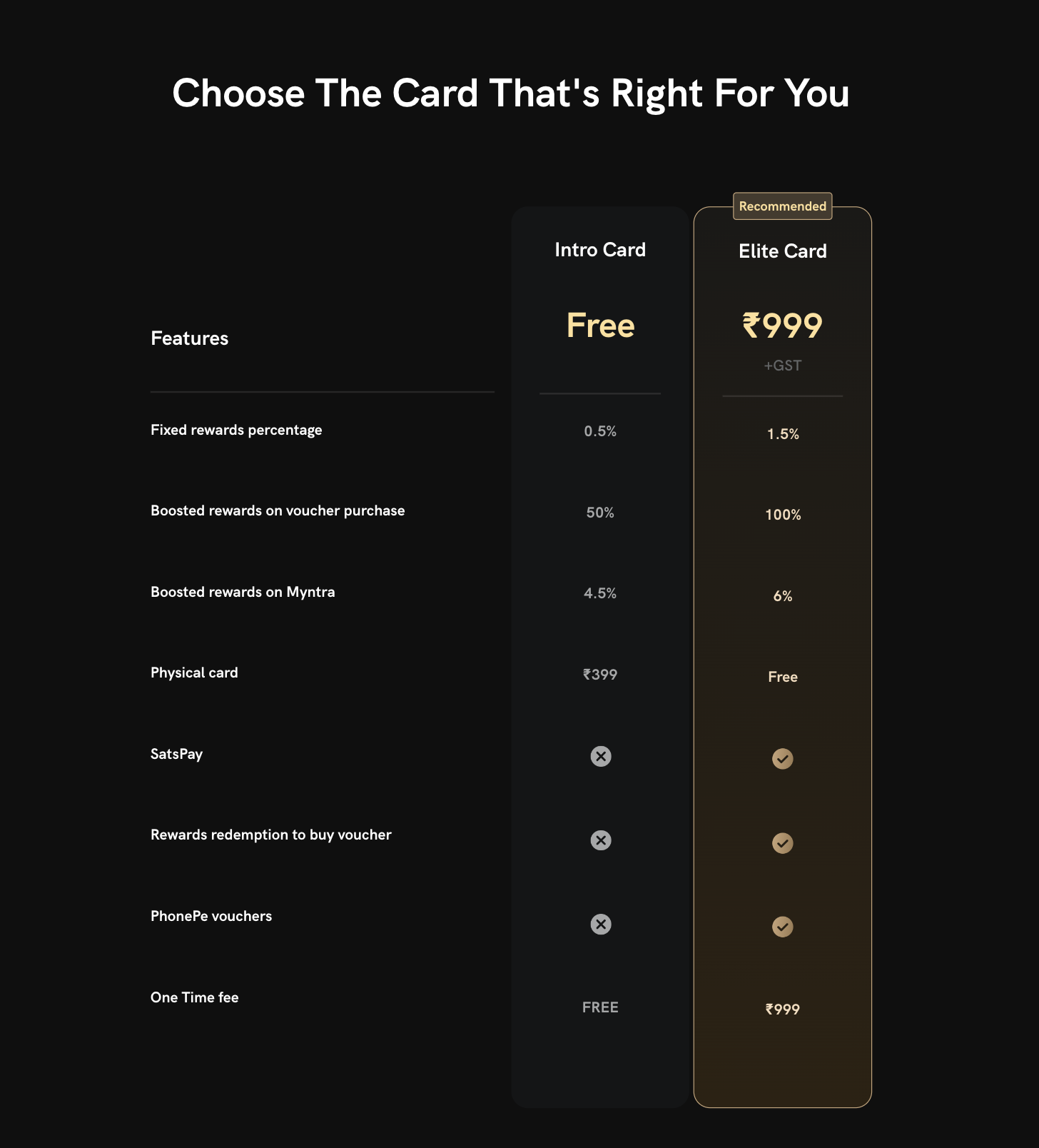
Task: Click Intro Card's rewards redemption cross icon
Action: pyautogui.click(x=601, y=840)
